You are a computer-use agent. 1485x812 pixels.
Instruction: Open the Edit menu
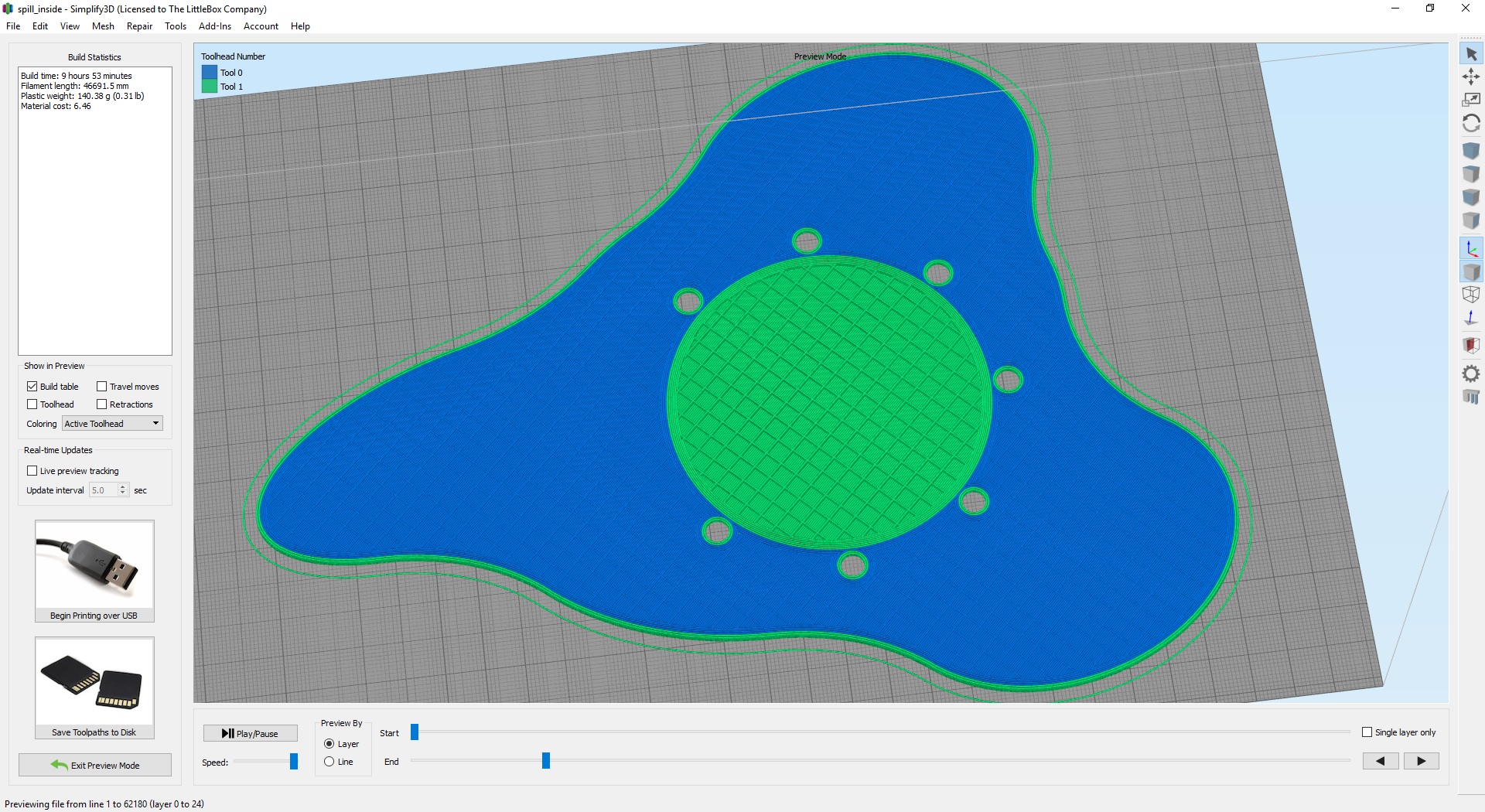click(x=40, y=26)
